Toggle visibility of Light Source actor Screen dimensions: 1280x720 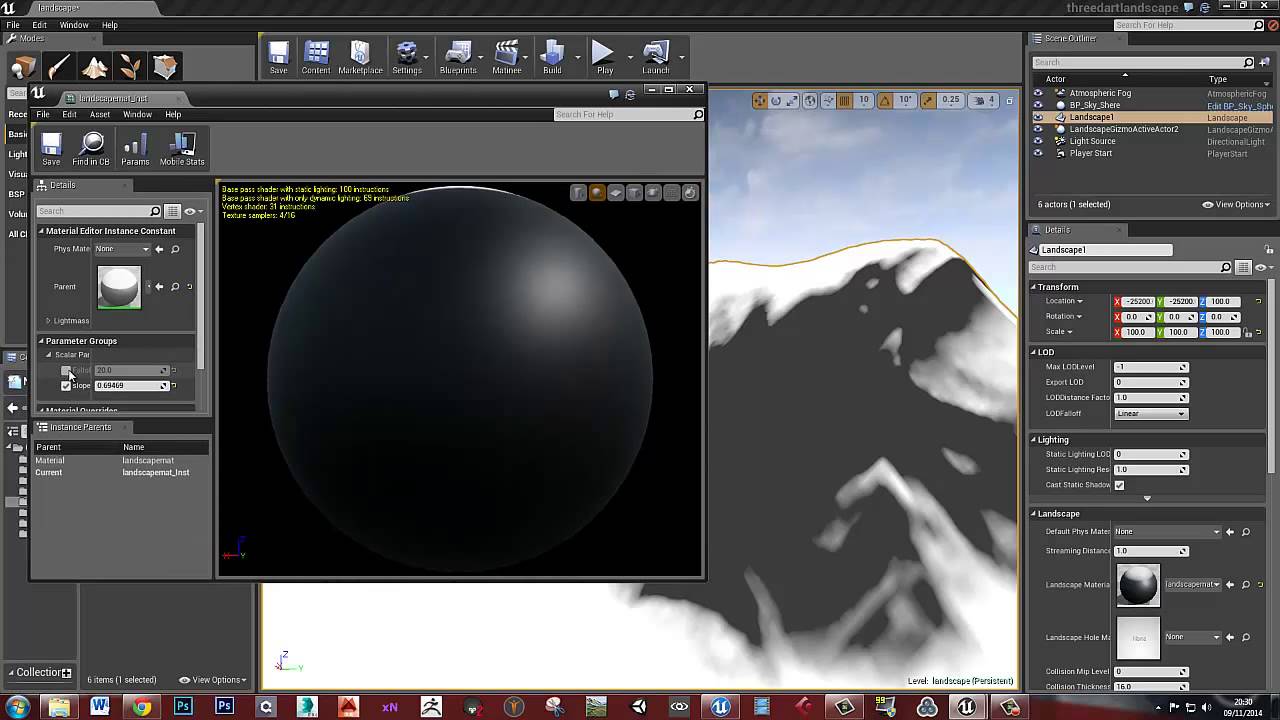point(1037,141)
